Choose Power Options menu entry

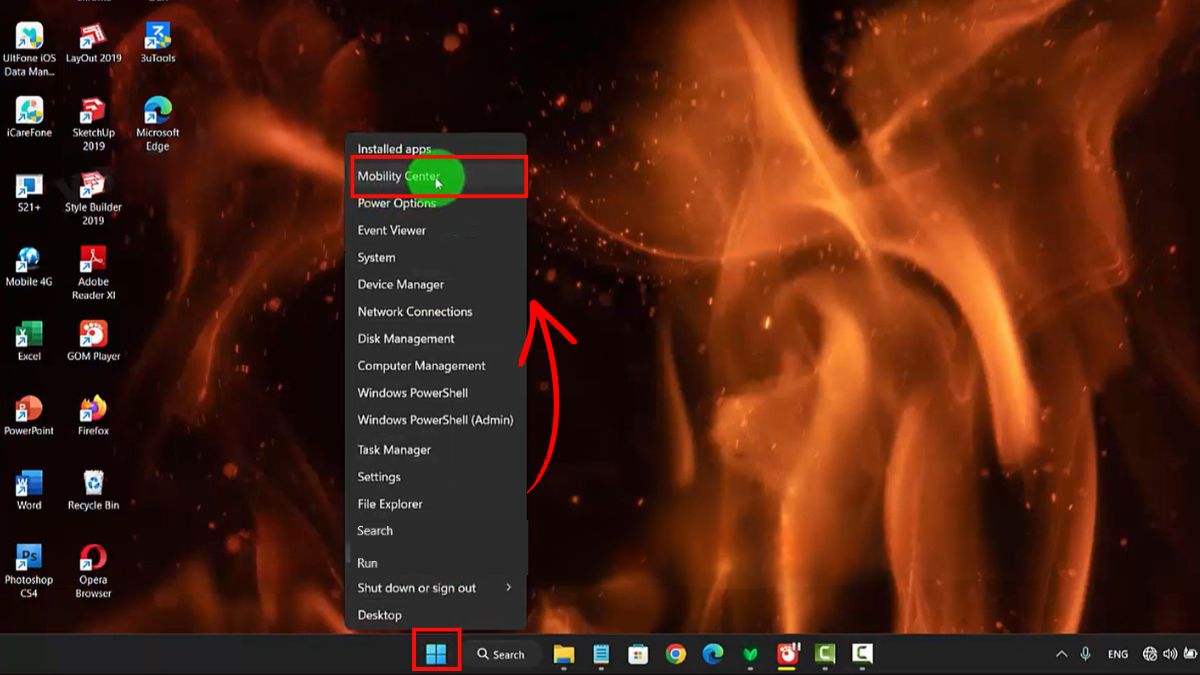click(436, 203)
